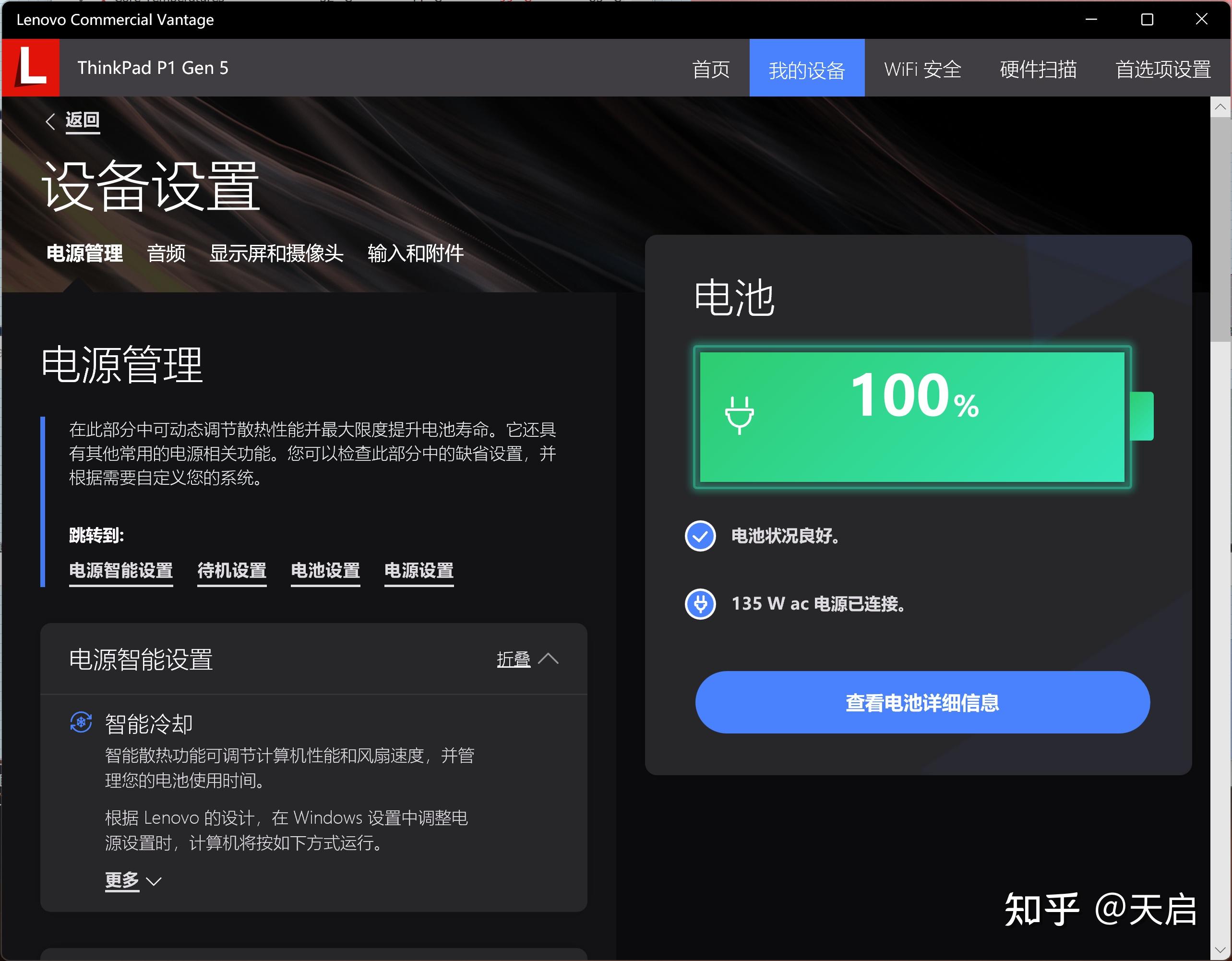Click the scrollbar up arrow
The height and width of the screenshot is (961, 1232).
(x=1220, y=106)
